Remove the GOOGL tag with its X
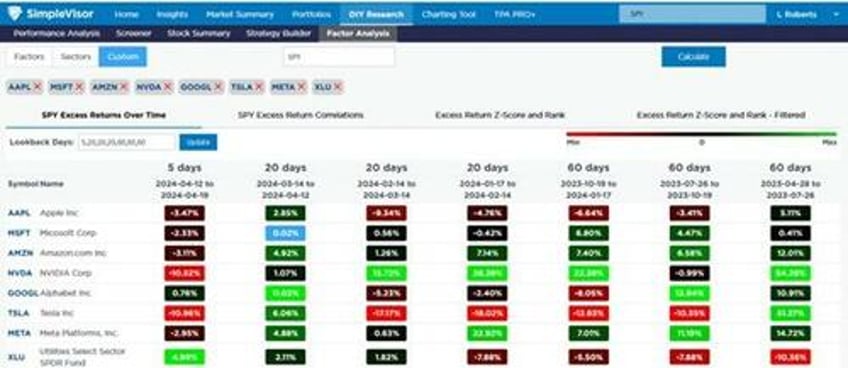This screenshot has height=368, width=848. (x=218, y=87)
